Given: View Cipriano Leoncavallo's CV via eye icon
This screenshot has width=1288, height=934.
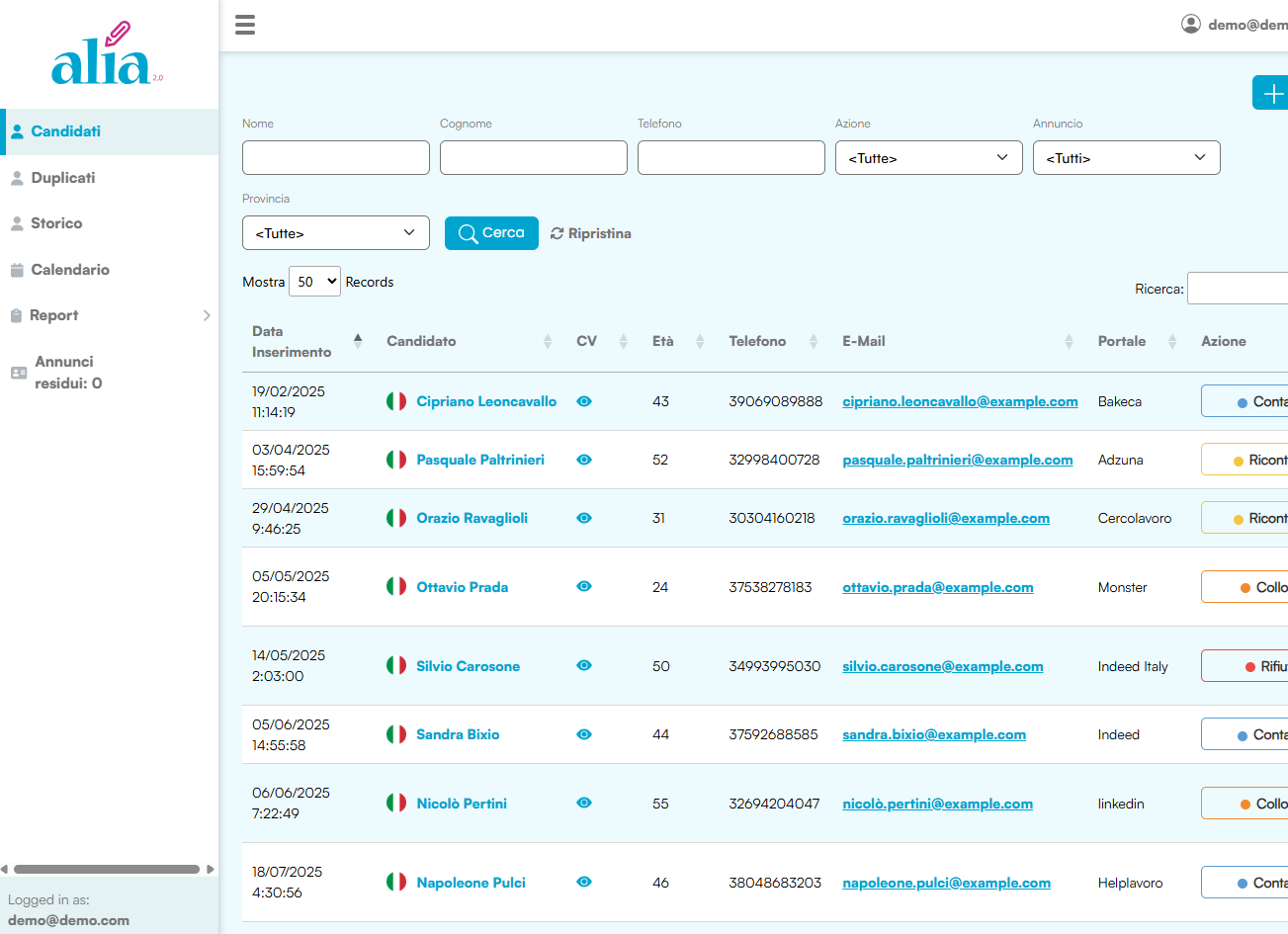Looking at the screenshot, I should tap(584, 401).
